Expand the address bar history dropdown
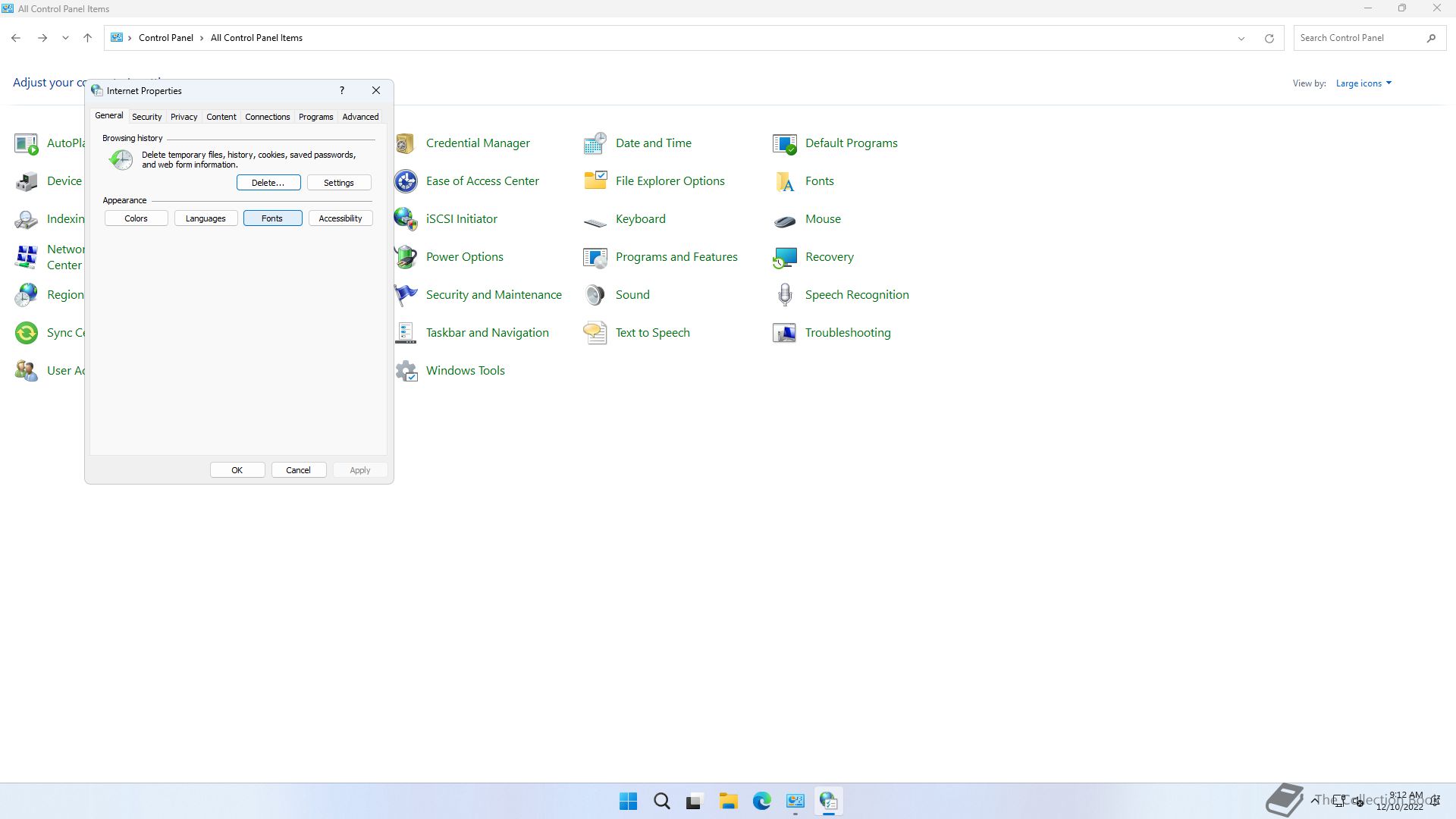 pyautogui.click(x=1241, y=38)
